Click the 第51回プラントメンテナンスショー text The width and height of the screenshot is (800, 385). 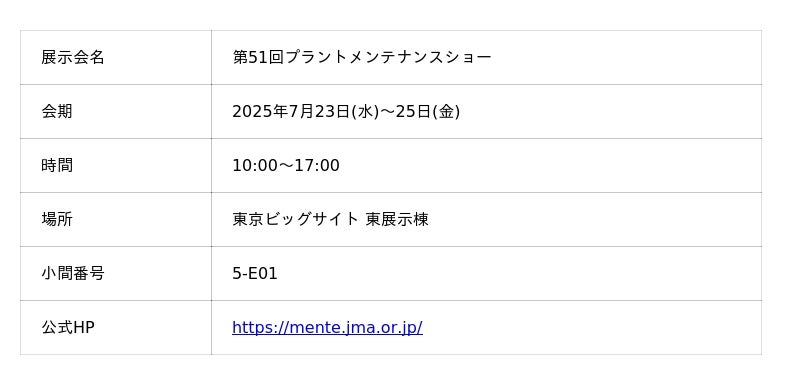pyautogui.click(x=362, y=57)
